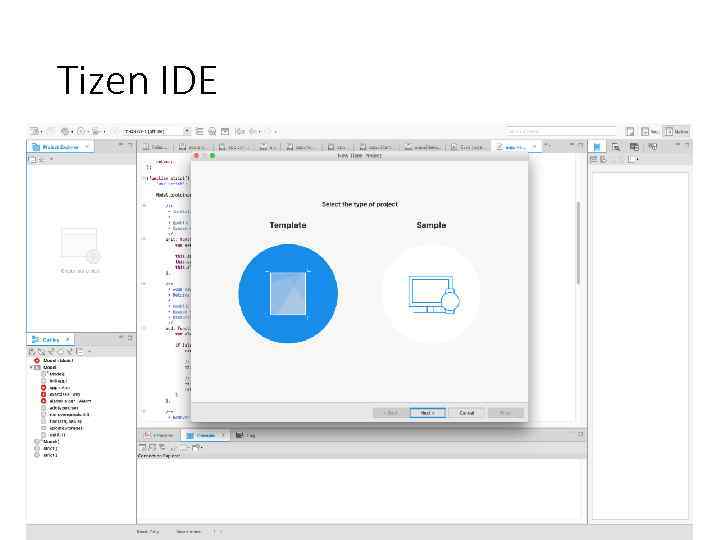The image size is (720, 540).
Task: Click the Run icon in main toolbar
Action: click(81, 131)
